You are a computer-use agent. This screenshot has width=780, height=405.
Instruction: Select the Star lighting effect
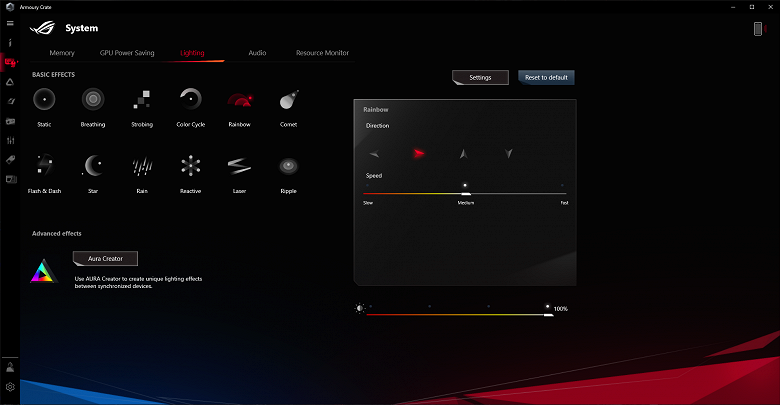click(93, 166)
